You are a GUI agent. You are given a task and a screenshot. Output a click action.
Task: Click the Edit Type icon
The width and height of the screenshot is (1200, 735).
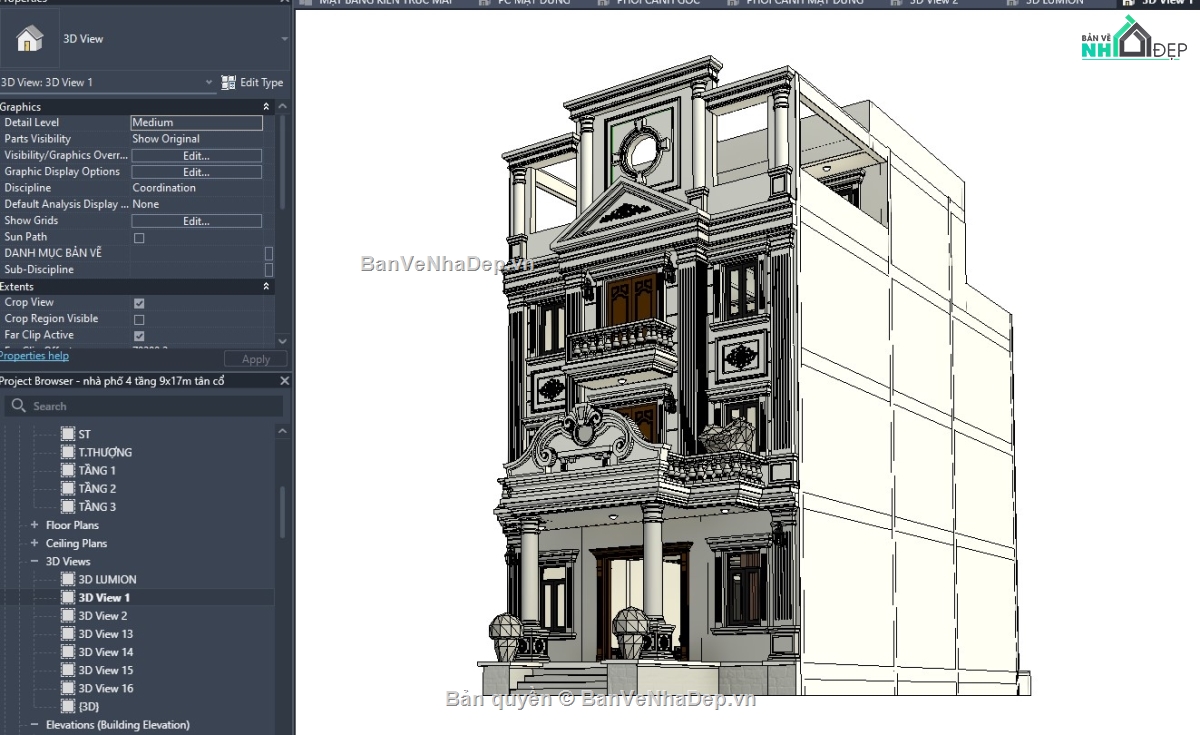point(228,82)
